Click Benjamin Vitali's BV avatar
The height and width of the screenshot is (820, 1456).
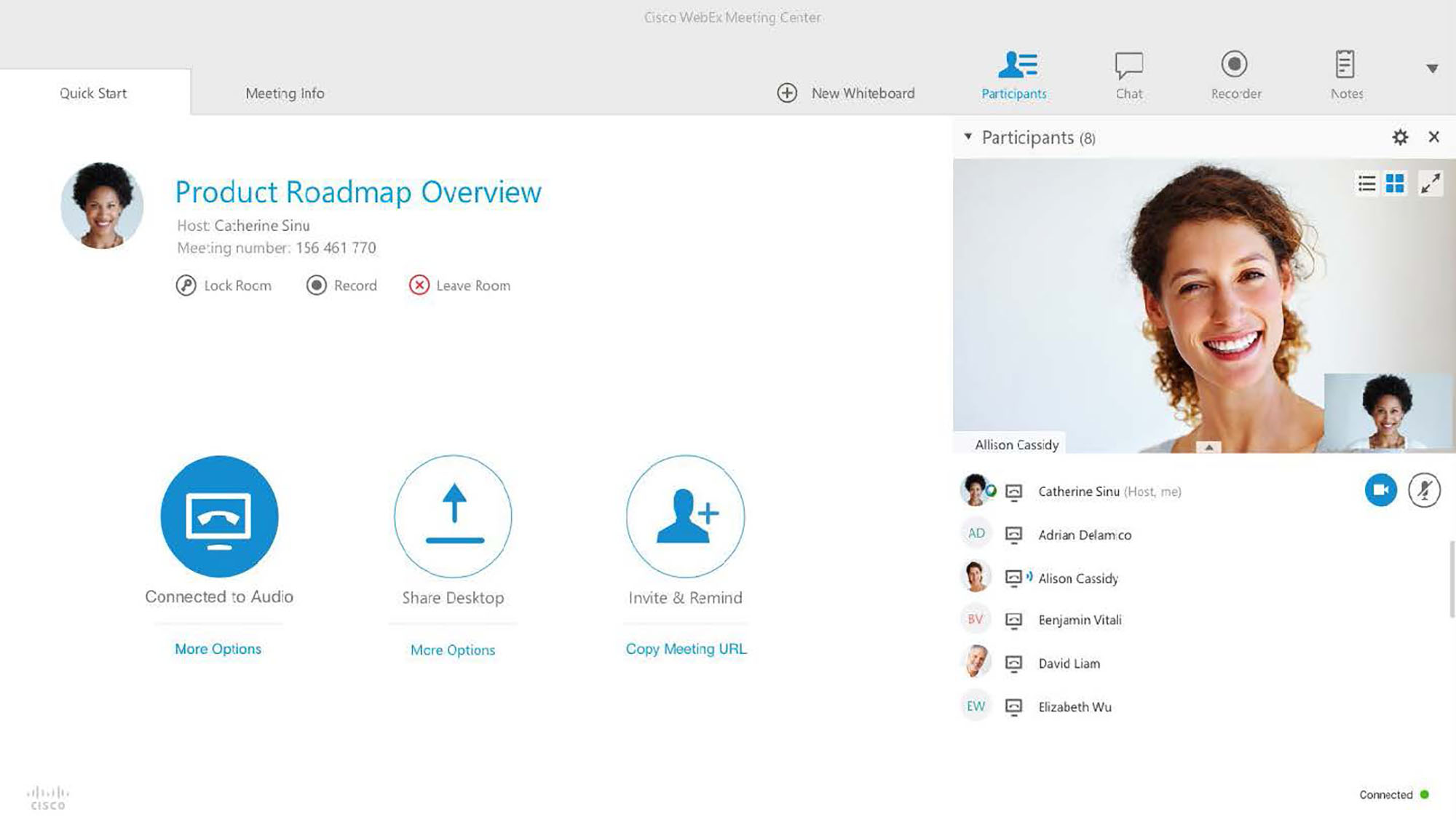976,619
